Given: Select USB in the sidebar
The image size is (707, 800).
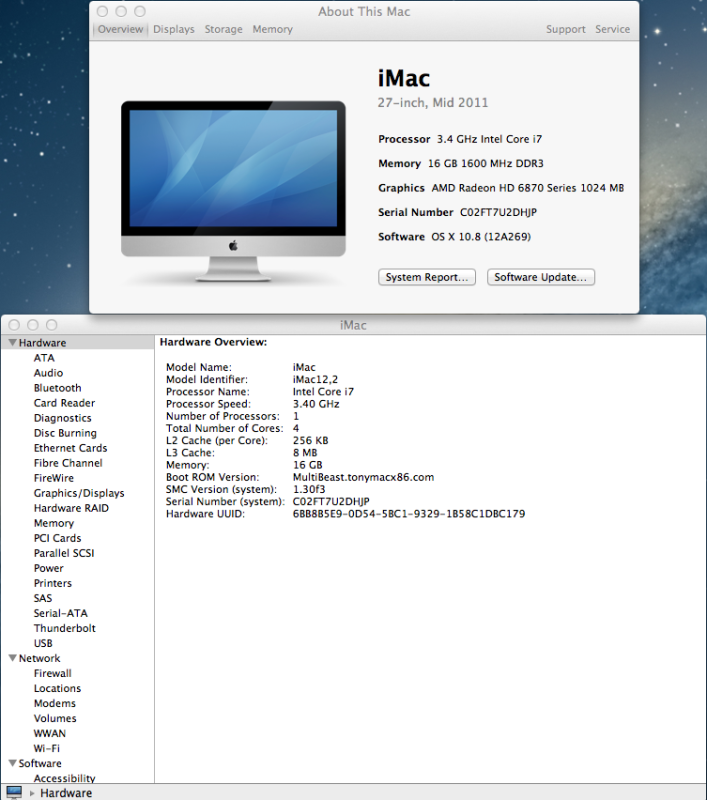Looking at the screenshot, I should 43,643.
